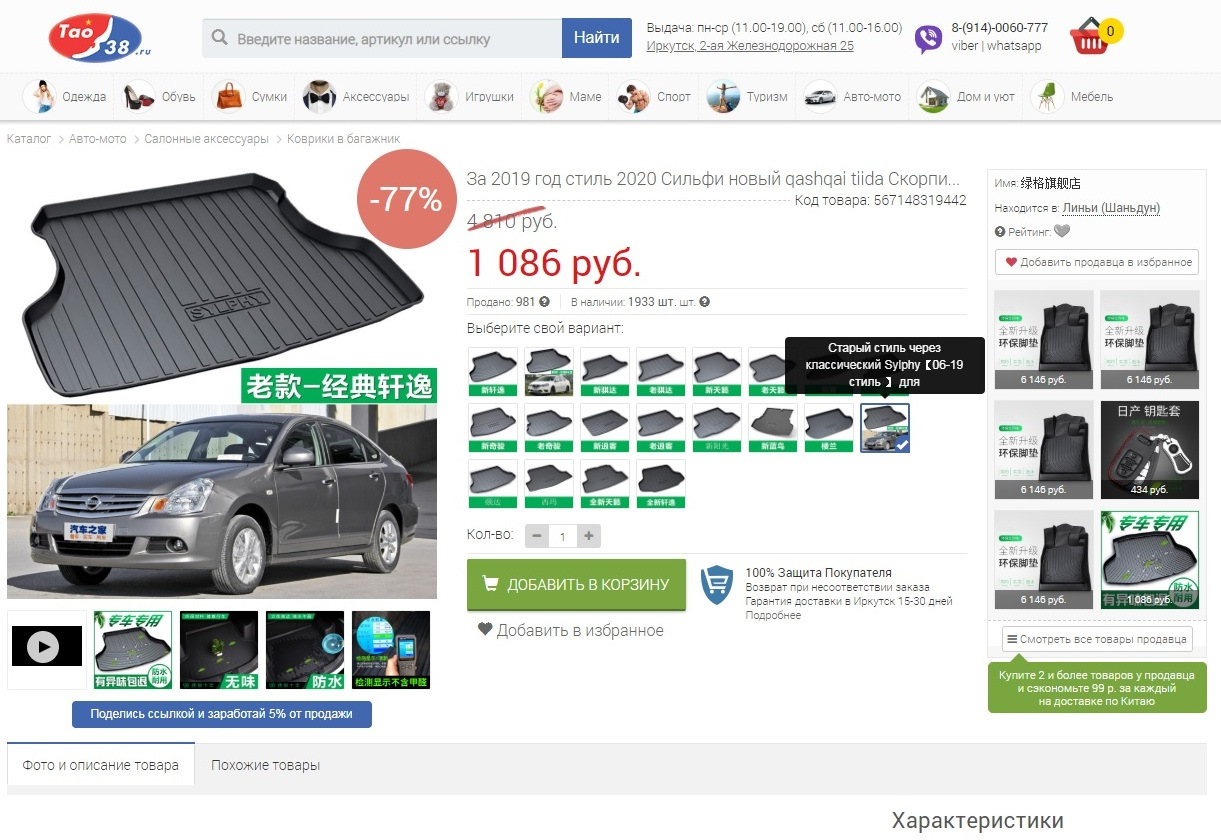1221x840 pixels.
Task: Choose the 全新轩逸 variant option
Action: coord(661,484)
